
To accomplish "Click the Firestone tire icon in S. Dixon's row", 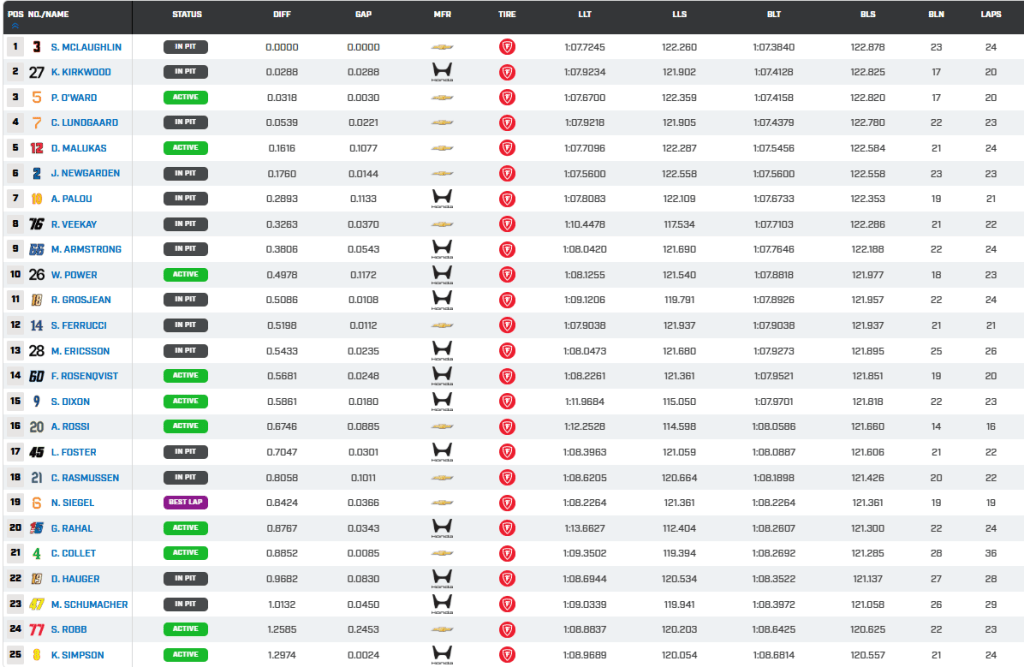I will click(x=507, y=402).
